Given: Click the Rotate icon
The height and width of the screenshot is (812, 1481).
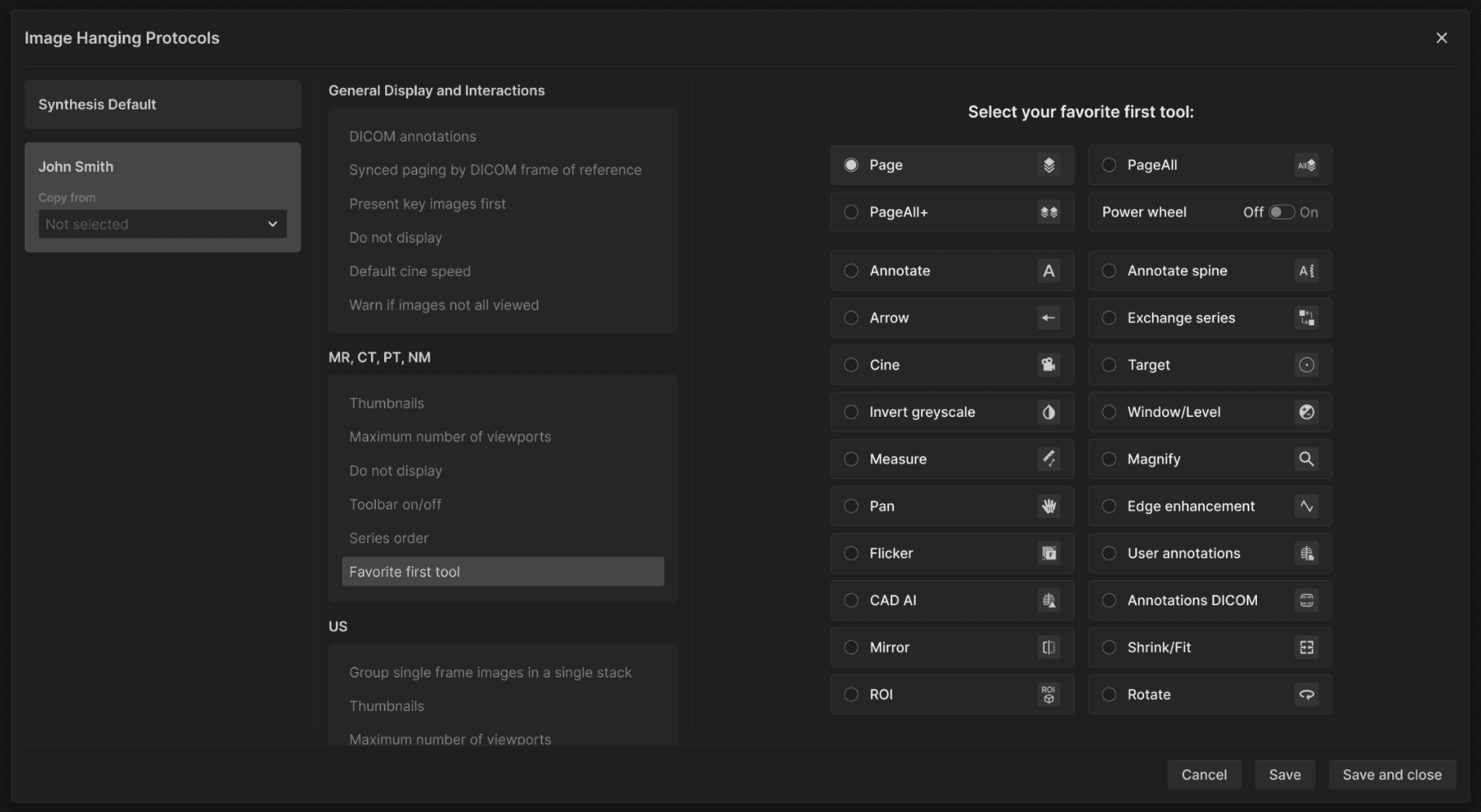Looking at the screenshot, I should (1306, 695).
